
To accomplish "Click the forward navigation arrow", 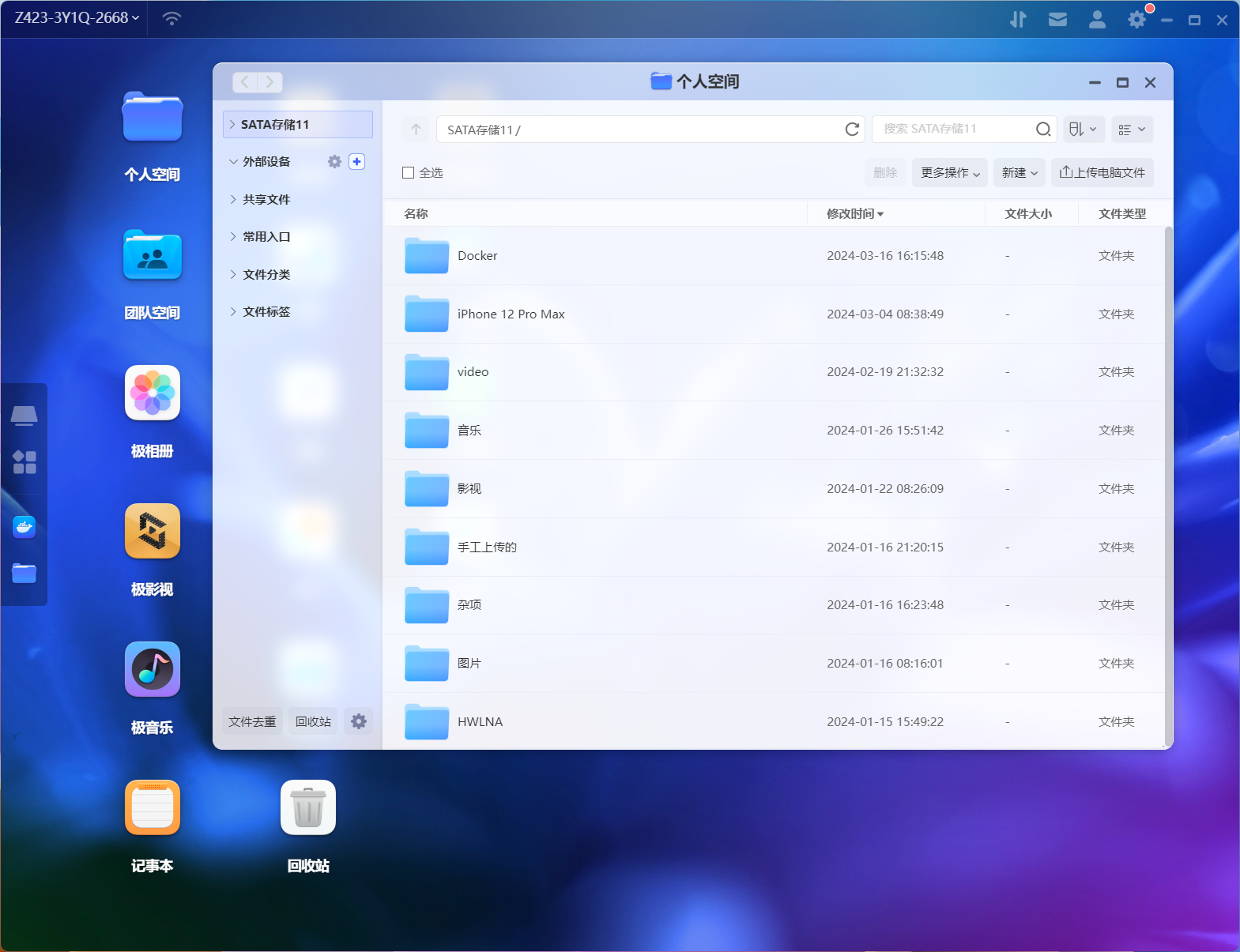I will (270, 82).
